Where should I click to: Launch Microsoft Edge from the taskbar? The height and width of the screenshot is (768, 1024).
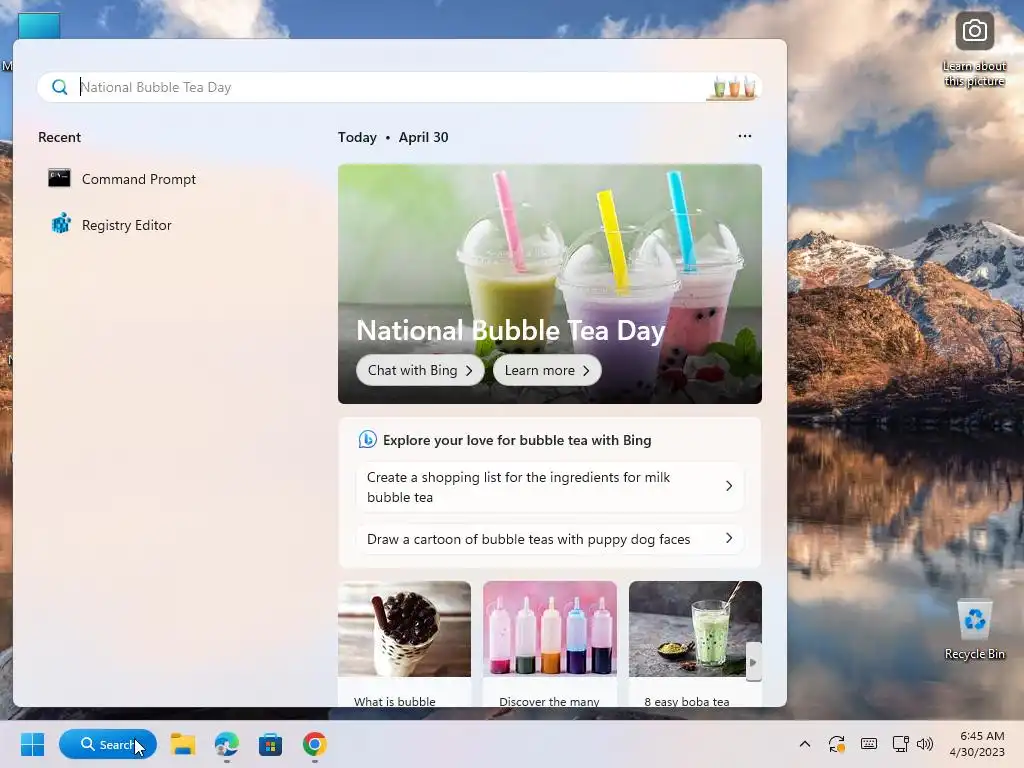tap(227, 744)
